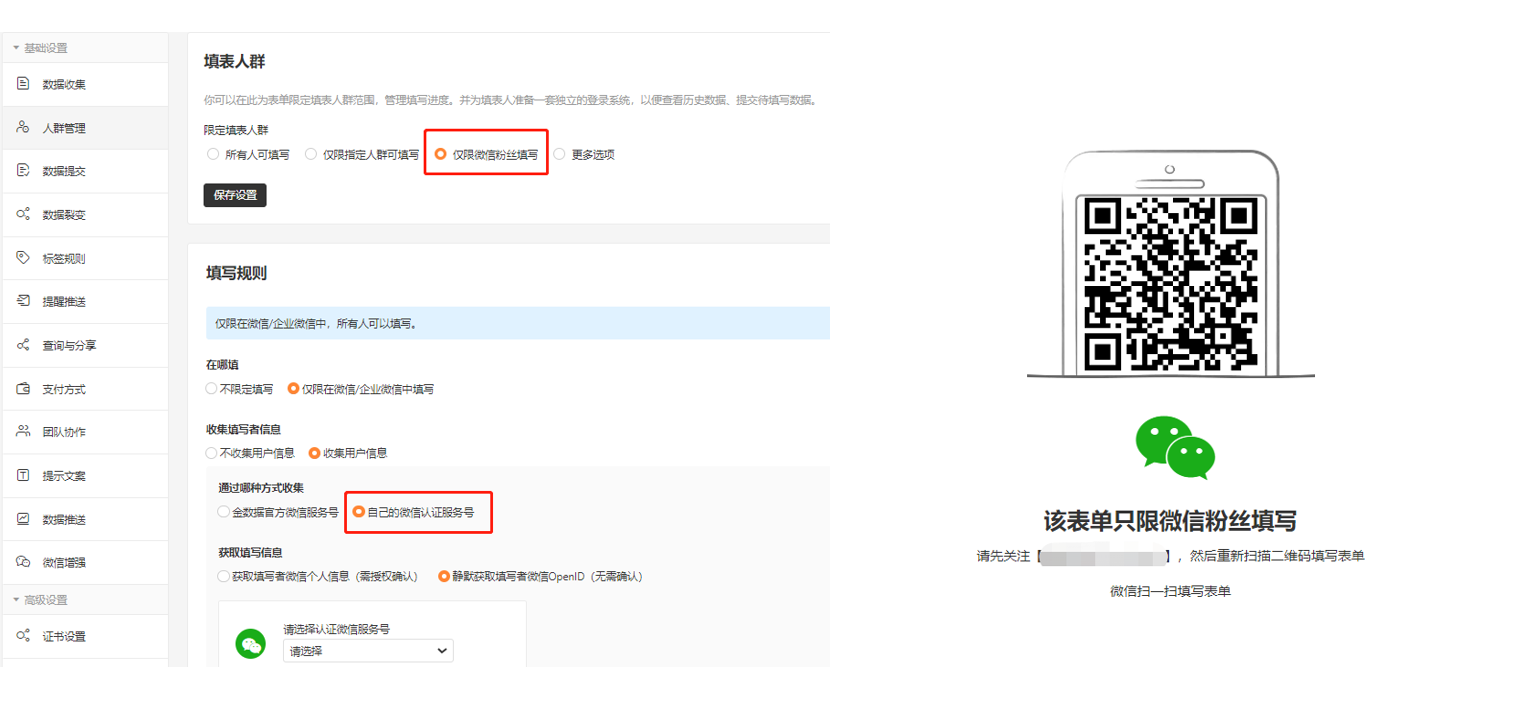This screenshot has width=1530, height=711.
Task: Choose 静默获取填写者微信OpenID option
Action: [444, 577]
